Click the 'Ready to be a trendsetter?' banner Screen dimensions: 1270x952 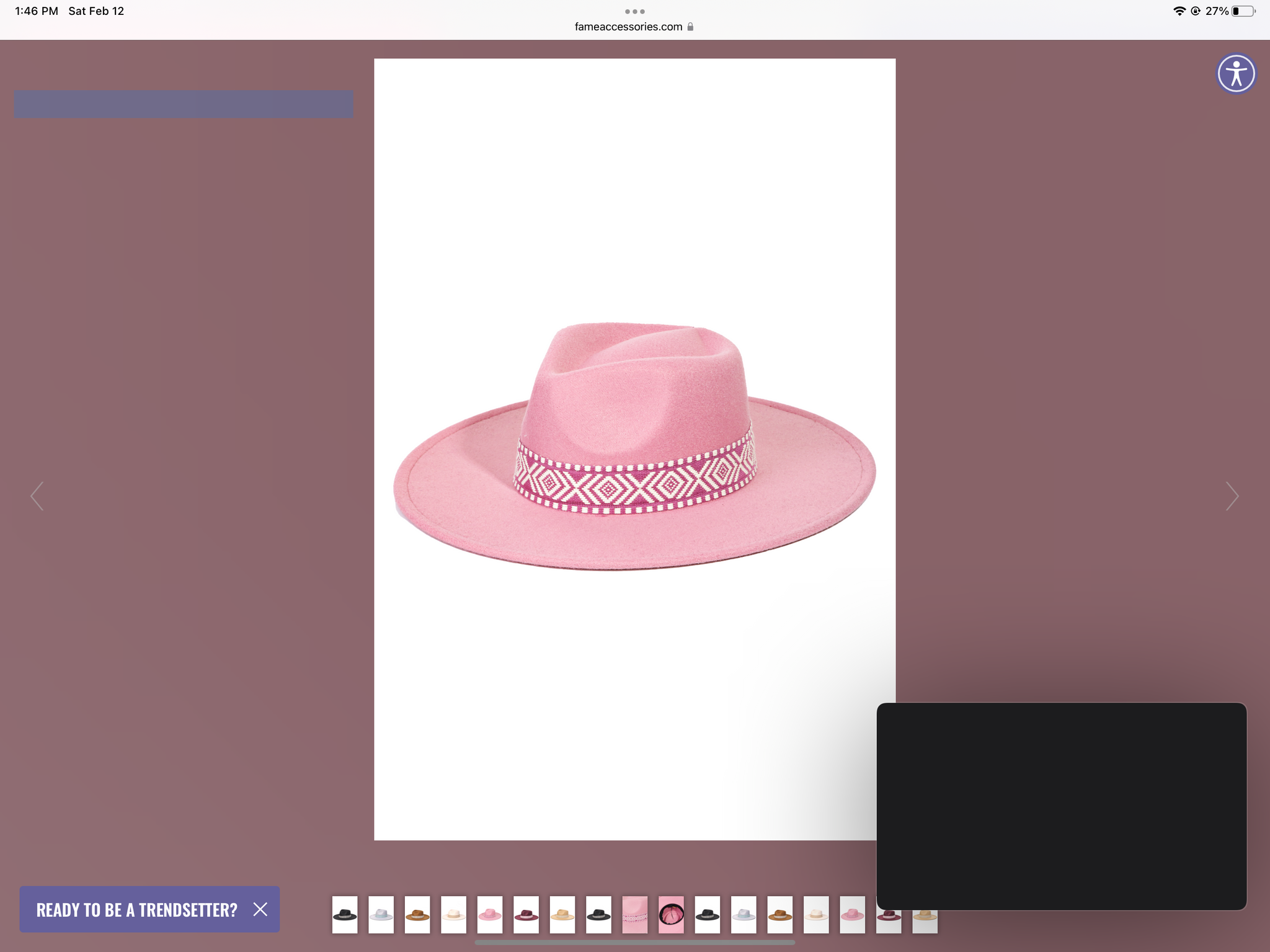(x=136, y=910)
